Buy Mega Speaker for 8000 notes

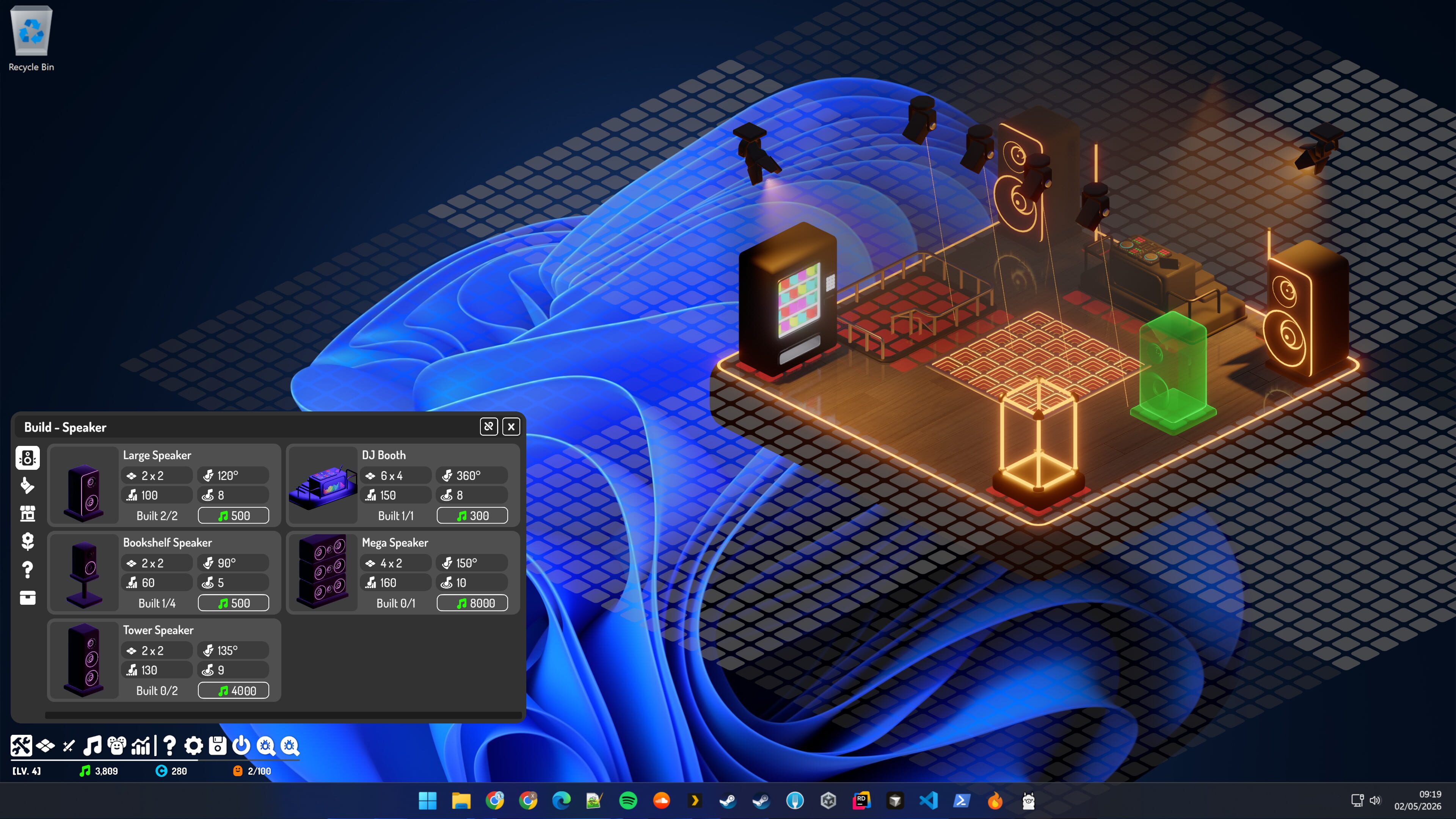pyautogui.click(x=472, y=603)
